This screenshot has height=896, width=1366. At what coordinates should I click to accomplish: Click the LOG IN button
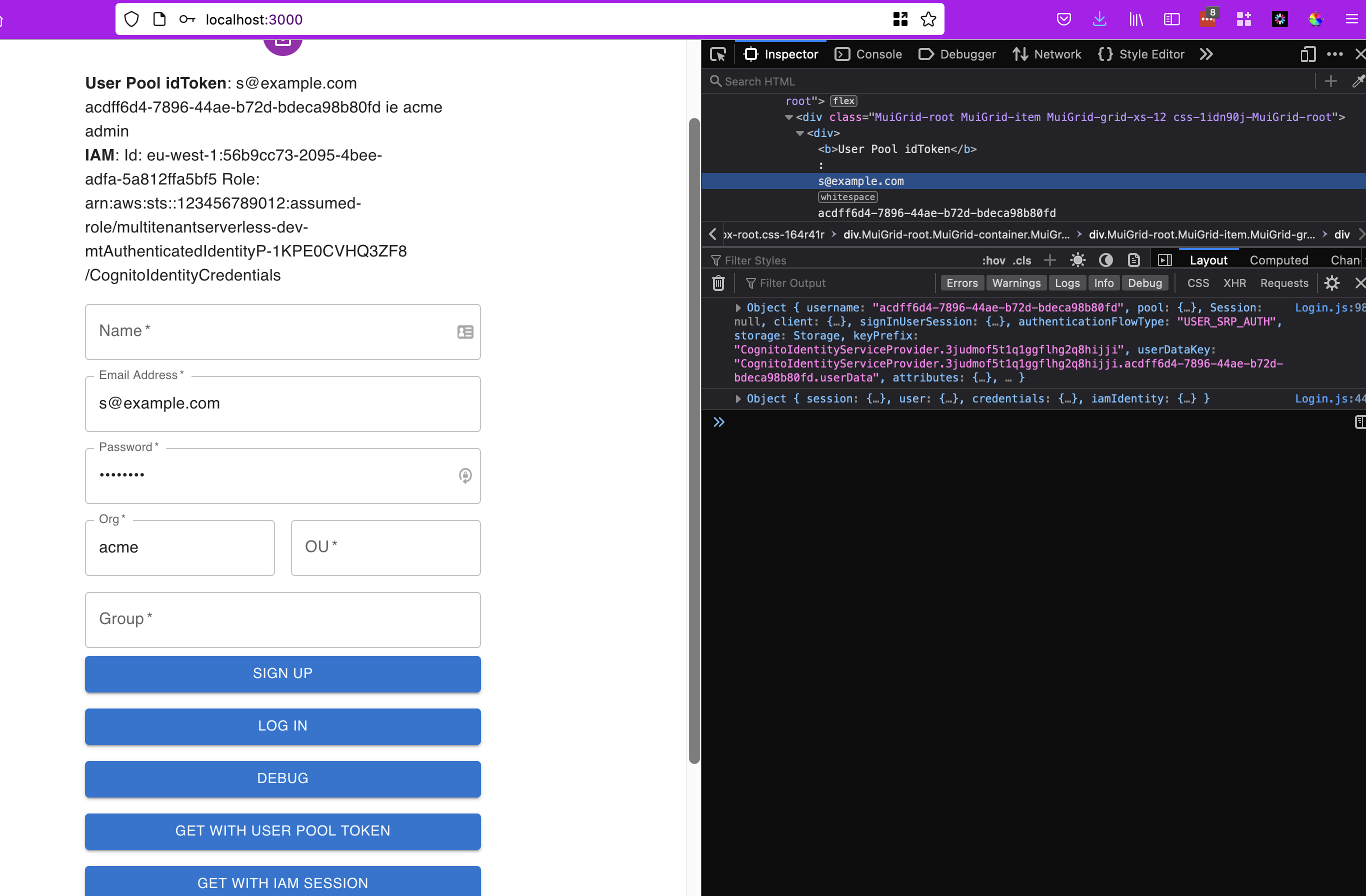point(283,725)
